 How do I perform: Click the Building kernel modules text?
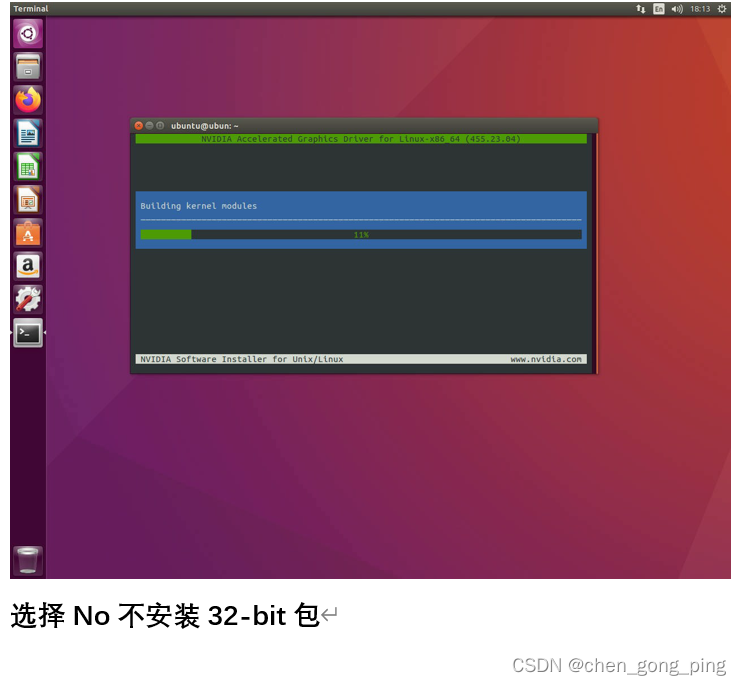point(198,206)
